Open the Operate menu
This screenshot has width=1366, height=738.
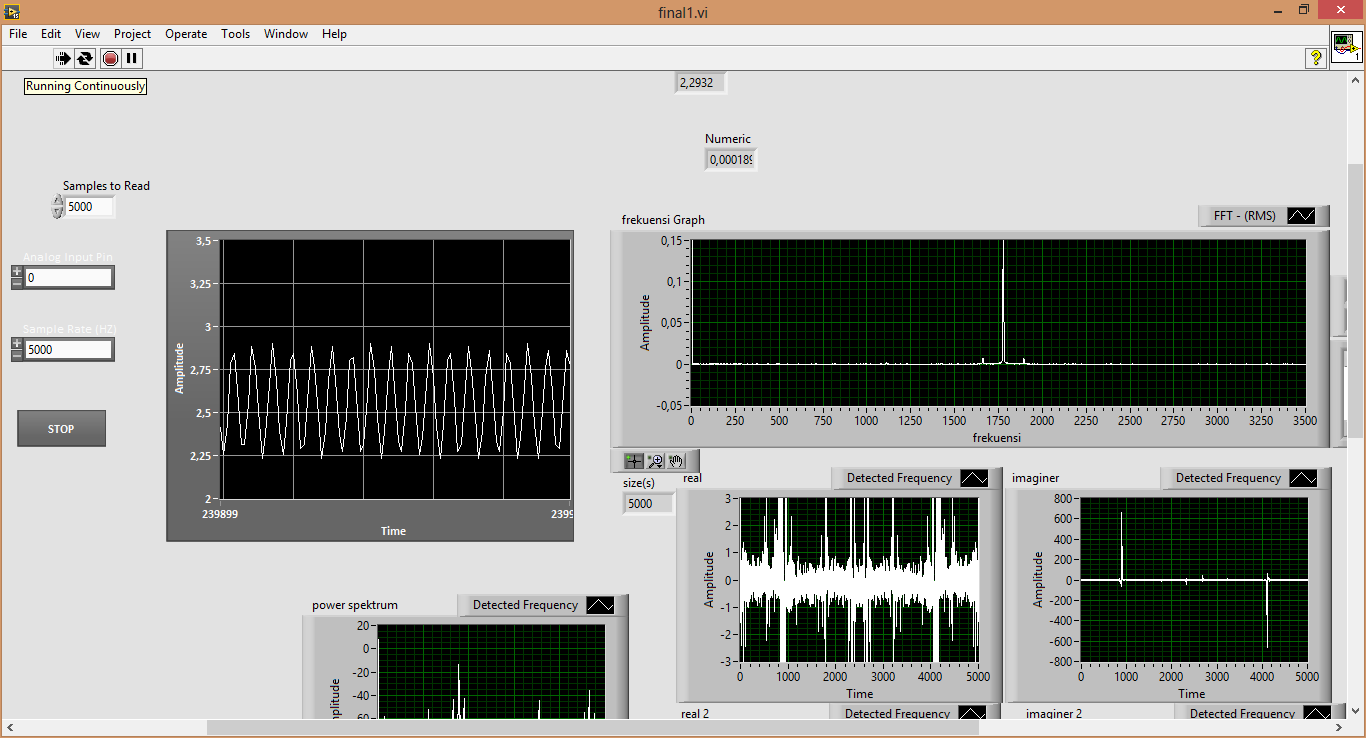[186, 34]
